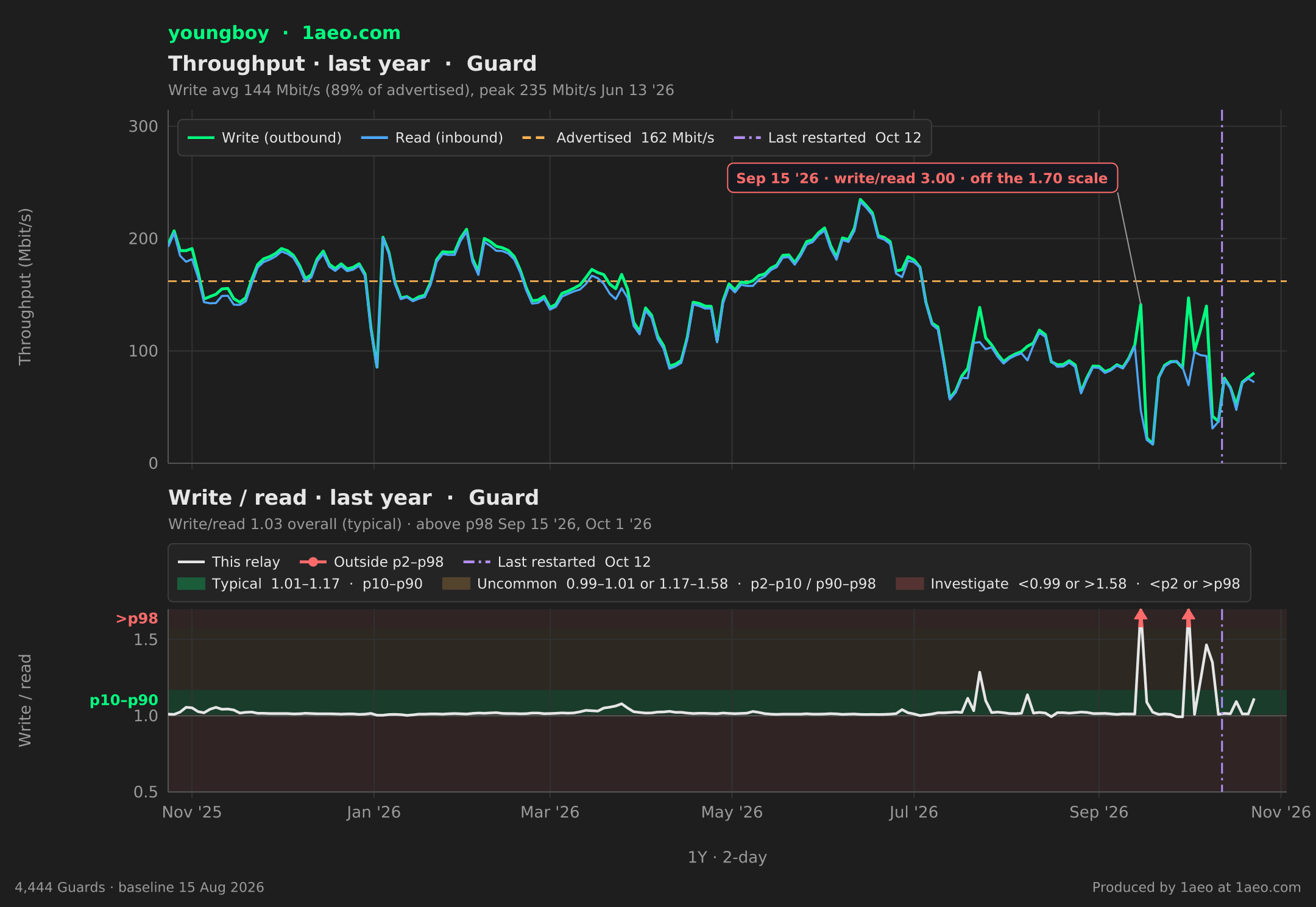Click the 'Write/read 1.03 overall' subtitle
This screenshot has width=1316, height=907.
(x=409, y=524)
